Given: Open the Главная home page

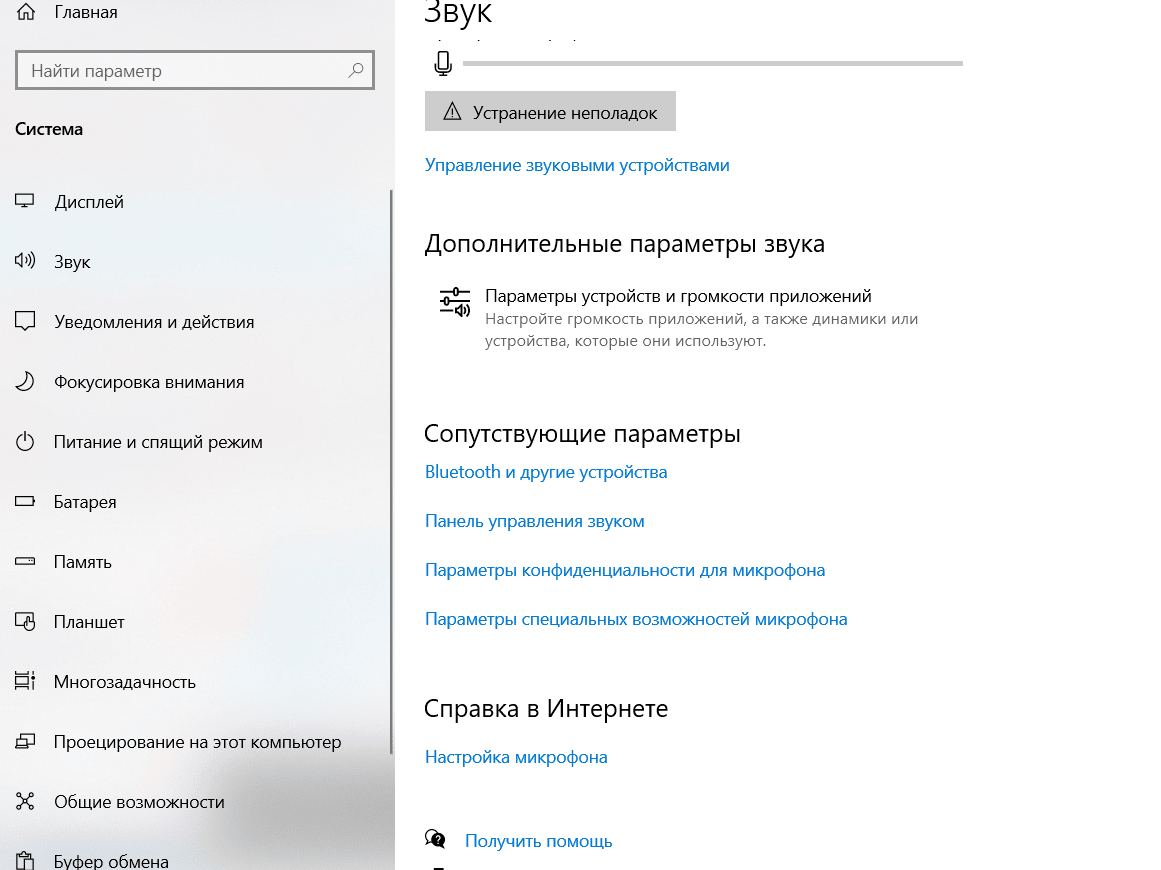Looking at the screenshot, I should click(86, 12).
